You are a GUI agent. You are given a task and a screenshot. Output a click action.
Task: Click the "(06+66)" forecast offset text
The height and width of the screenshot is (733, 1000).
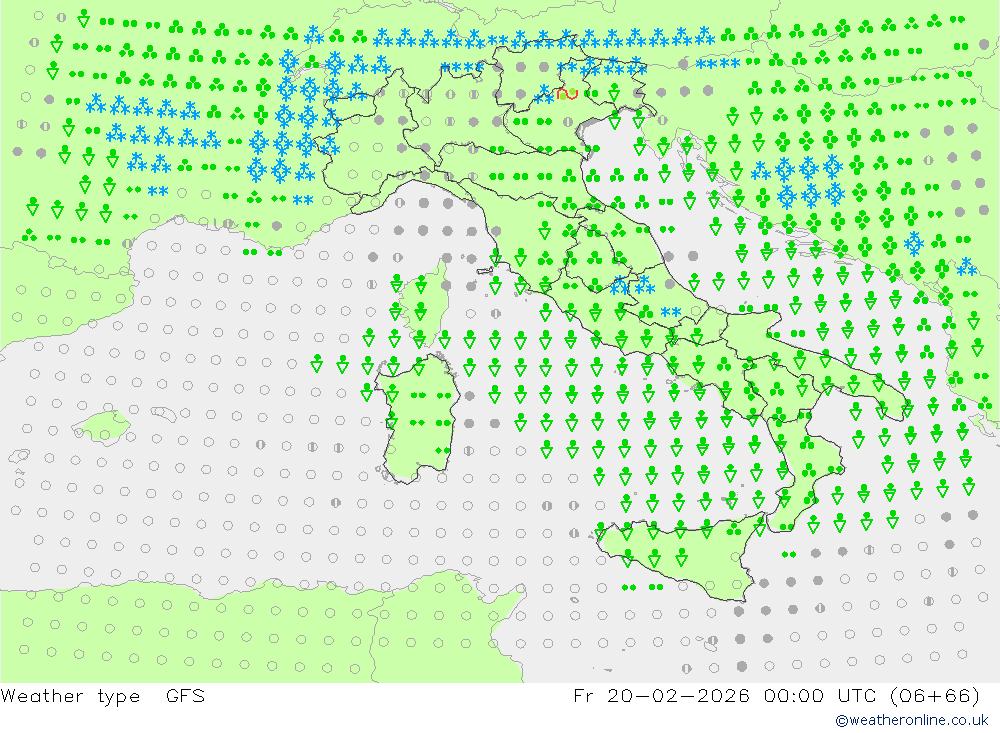pos(934,695)
